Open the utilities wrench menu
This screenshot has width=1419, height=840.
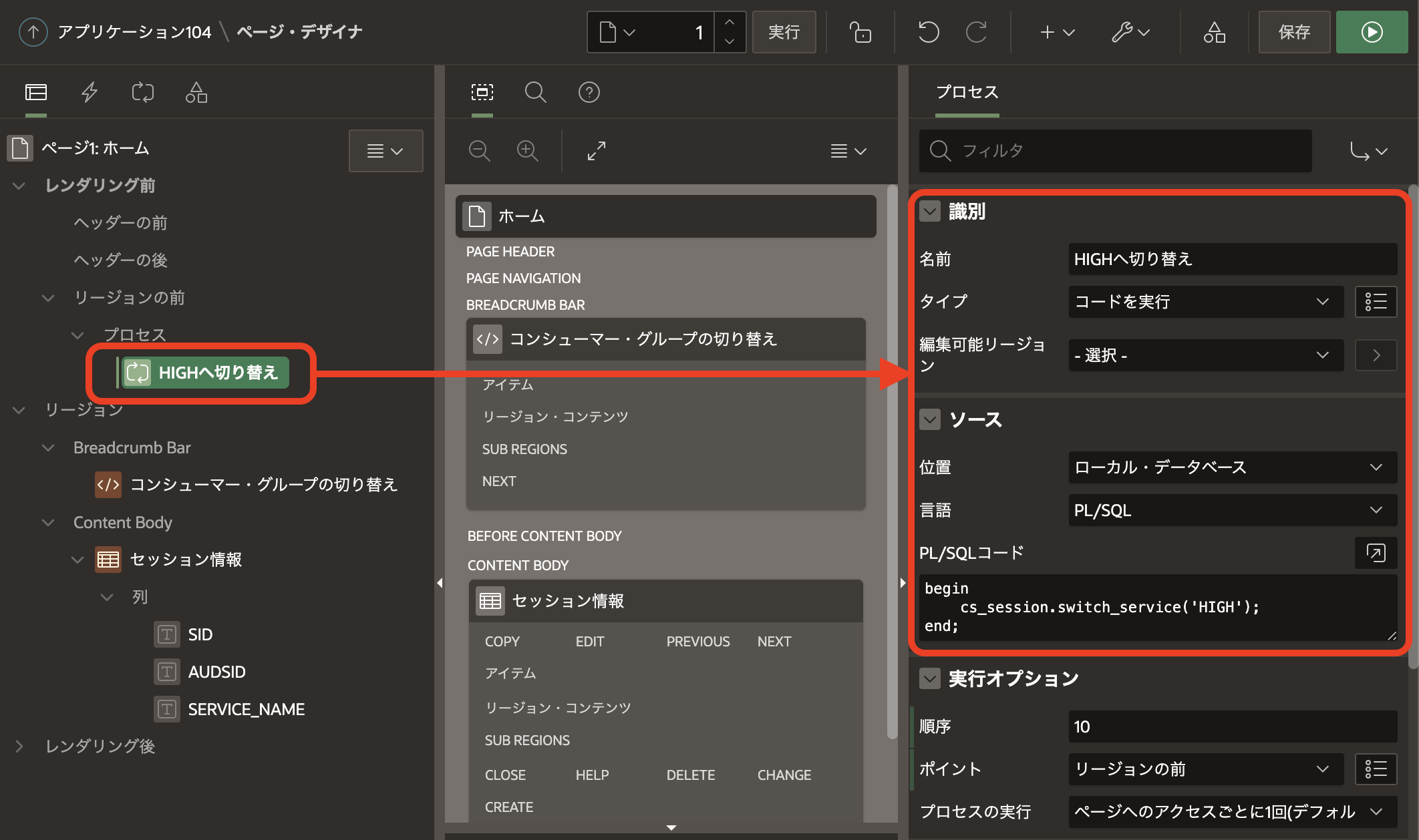(1130, 31)
